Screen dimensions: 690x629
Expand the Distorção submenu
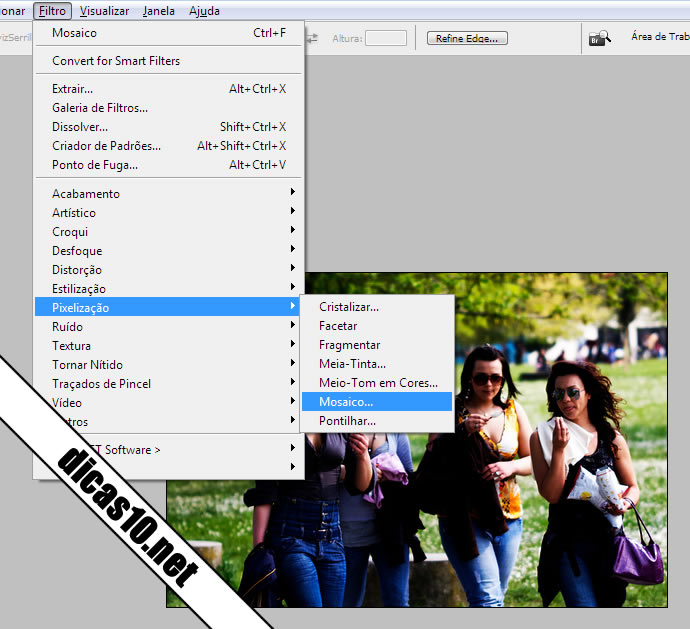coord(169,270)
